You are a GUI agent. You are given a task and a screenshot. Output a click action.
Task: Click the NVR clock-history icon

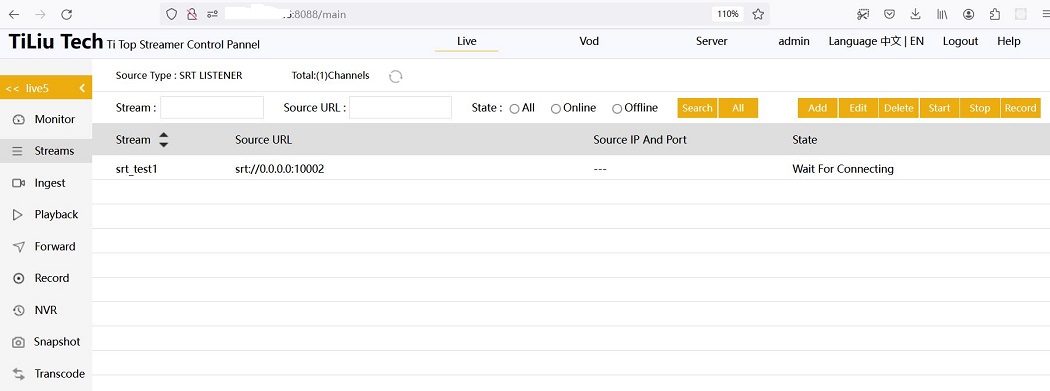click(19, 311)
